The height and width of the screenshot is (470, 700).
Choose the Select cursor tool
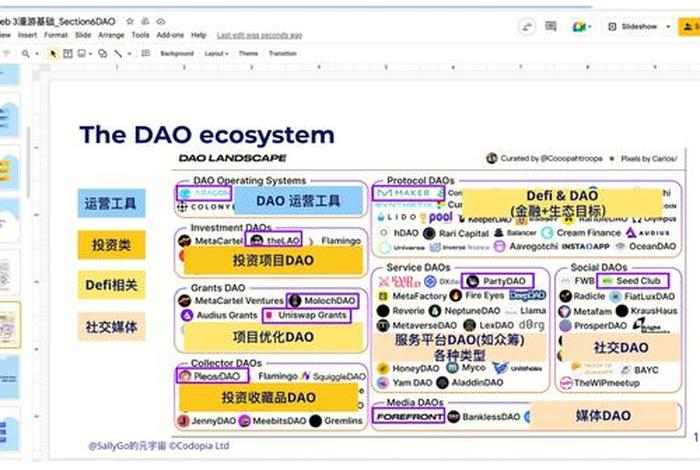click(54, 54)
